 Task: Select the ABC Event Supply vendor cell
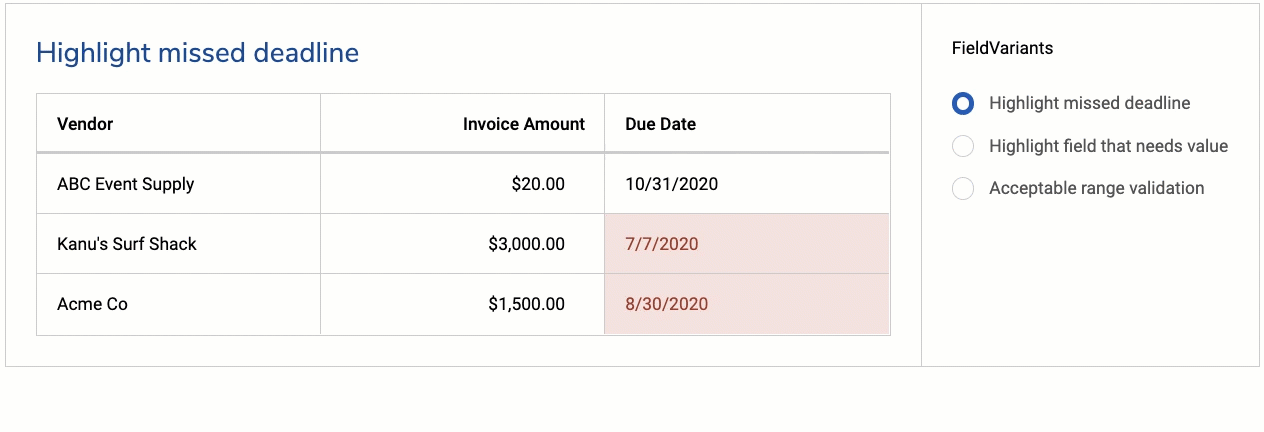click(125, 184)
